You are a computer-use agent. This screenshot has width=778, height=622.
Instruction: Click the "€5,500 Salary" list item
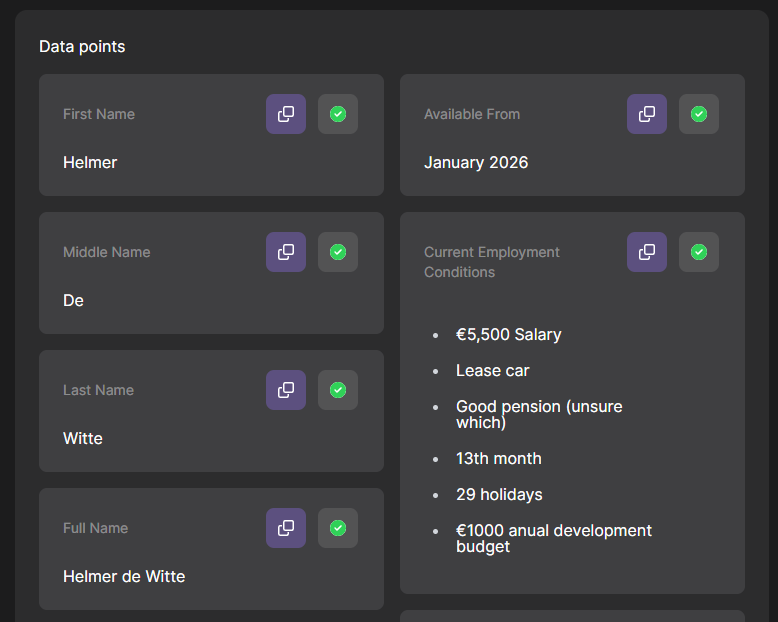[x=508, y=334]
